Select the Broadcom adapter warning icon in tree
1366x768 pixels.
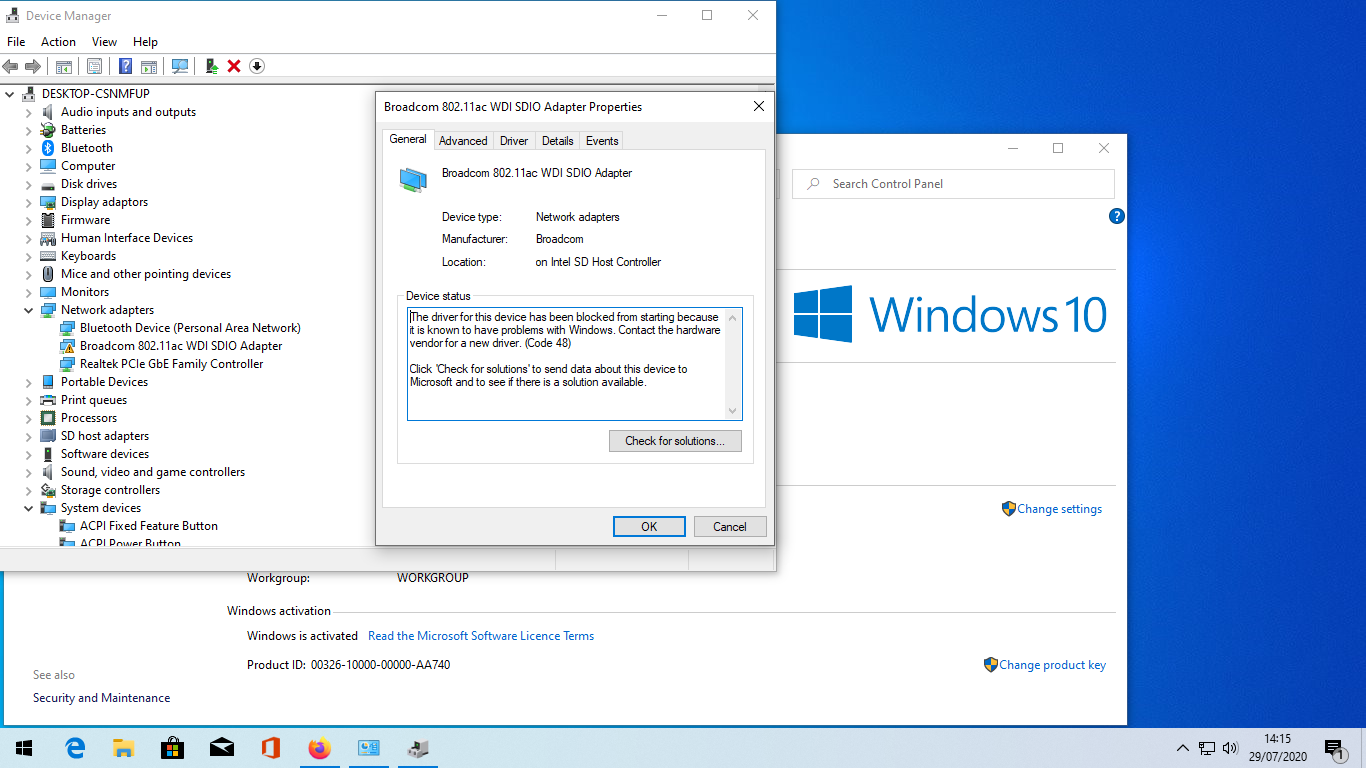coord(67,346)
